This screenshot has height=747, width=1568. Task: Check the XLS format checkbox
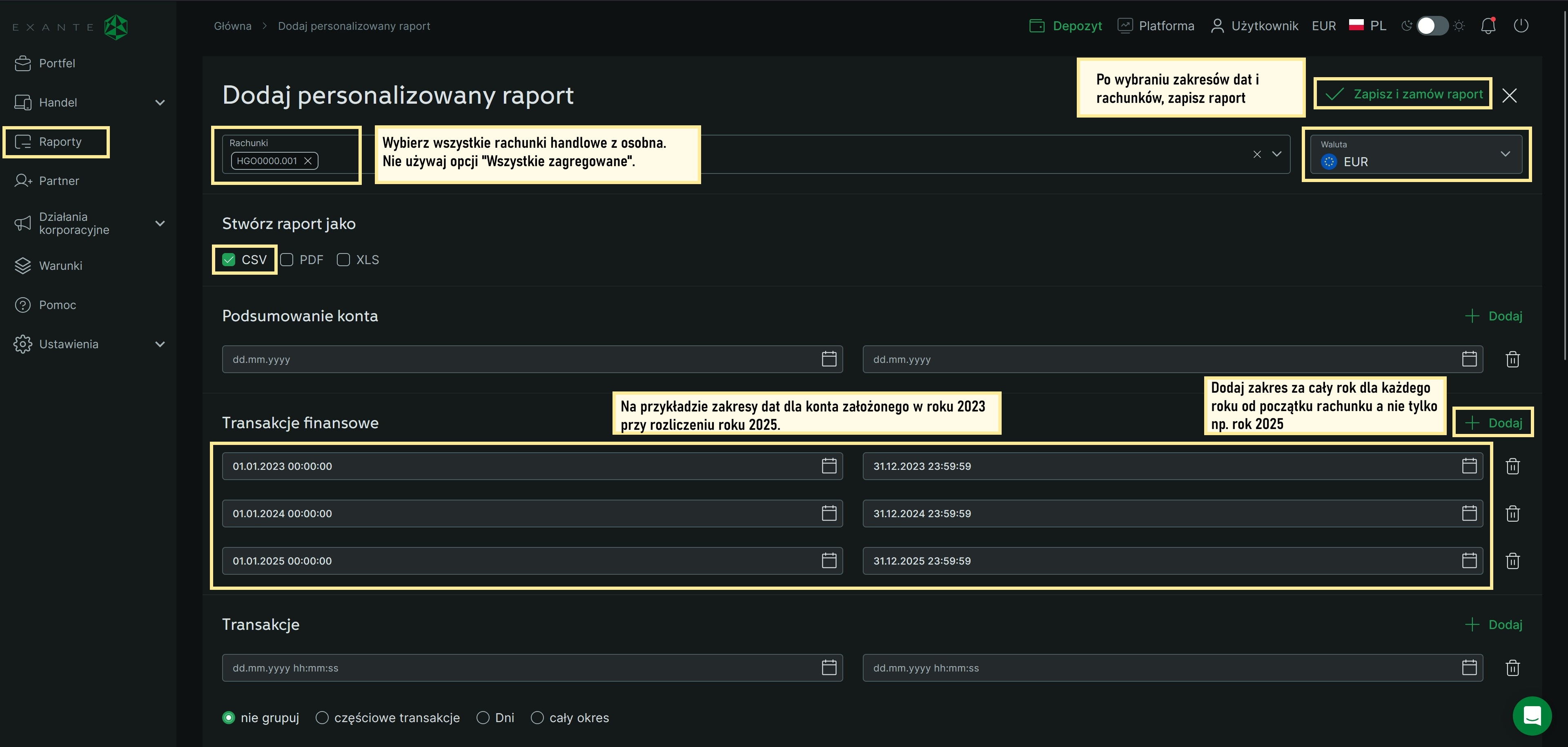(344, 260)
